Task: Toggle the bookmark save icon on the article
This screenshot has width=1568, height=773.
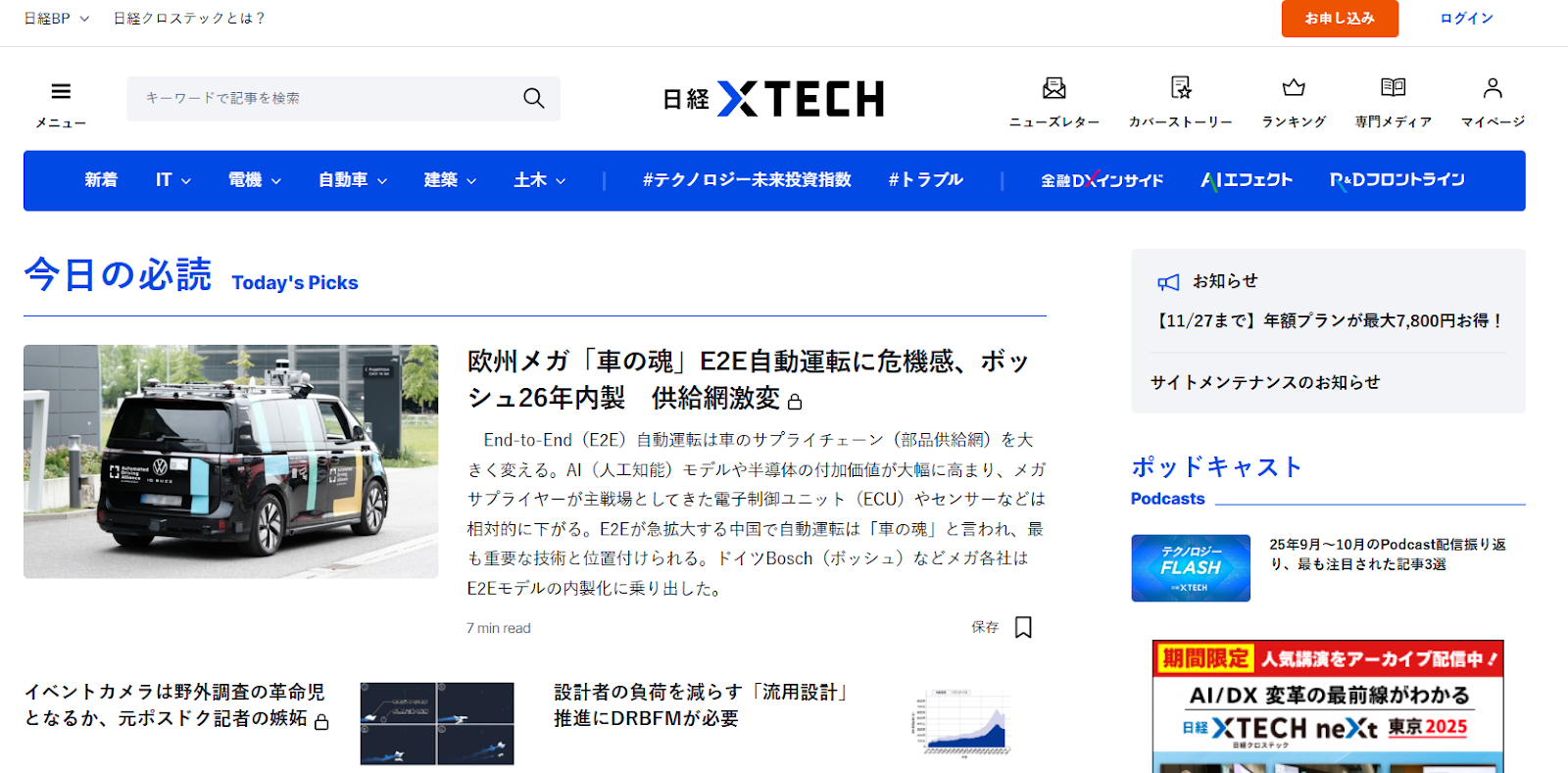Action: pyautogui.click(x=1023, y=627)
